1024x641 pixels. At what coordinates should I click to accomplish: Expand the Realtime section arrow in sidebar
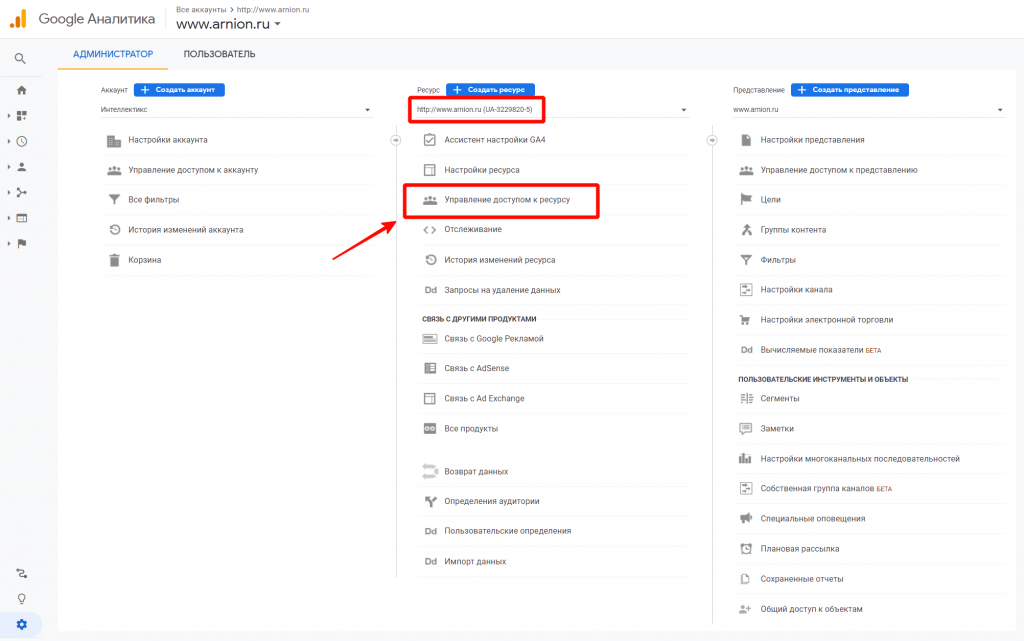[x=8, y=141]
